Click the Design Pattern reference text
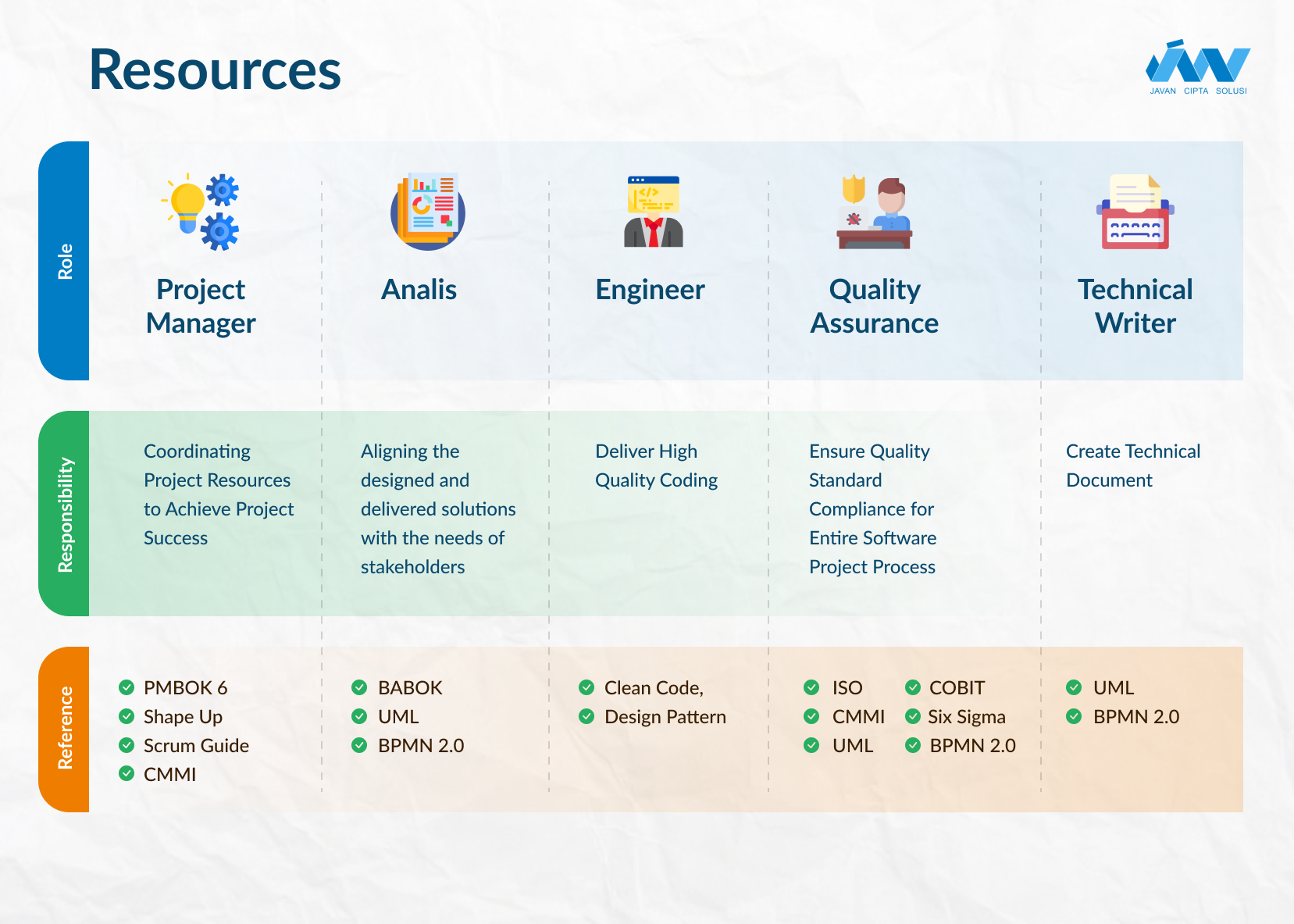Screen dimensions: 1294x924 pos(665,717)
